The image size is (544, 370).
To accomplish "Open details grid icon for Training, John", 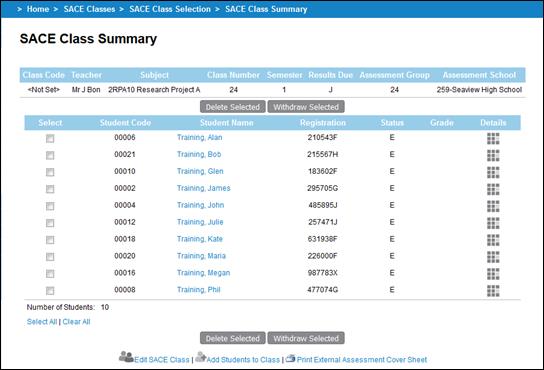I will 493,206.
